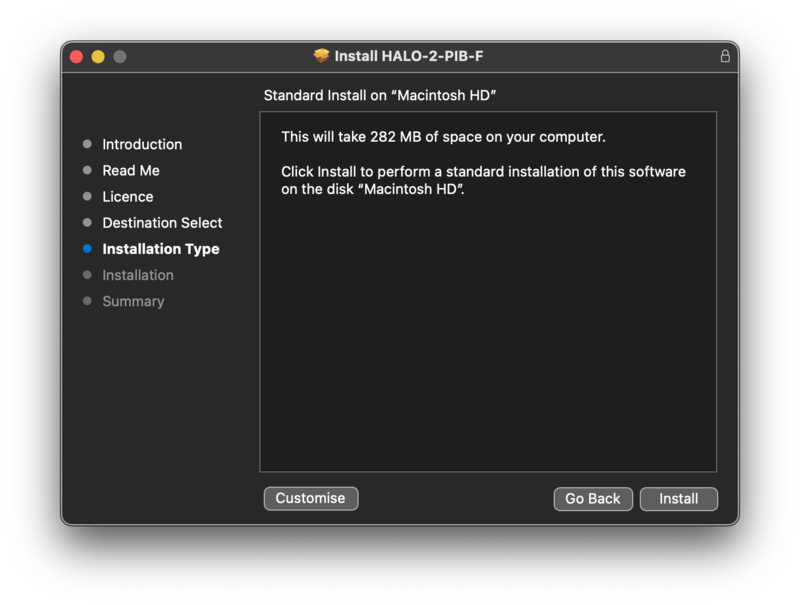Click the padlock icon in the title bar
Image resolution: width=800 pixels, height=606 pixels.
725,56
